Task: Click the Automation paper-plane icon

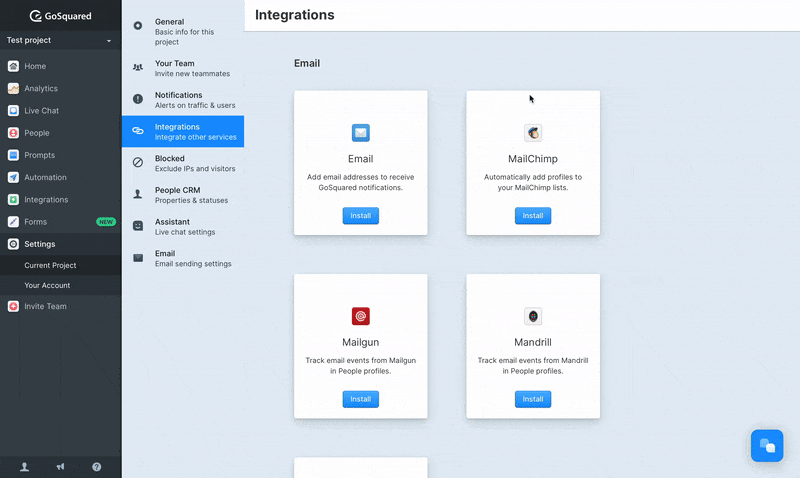Action: pos(13,177)
